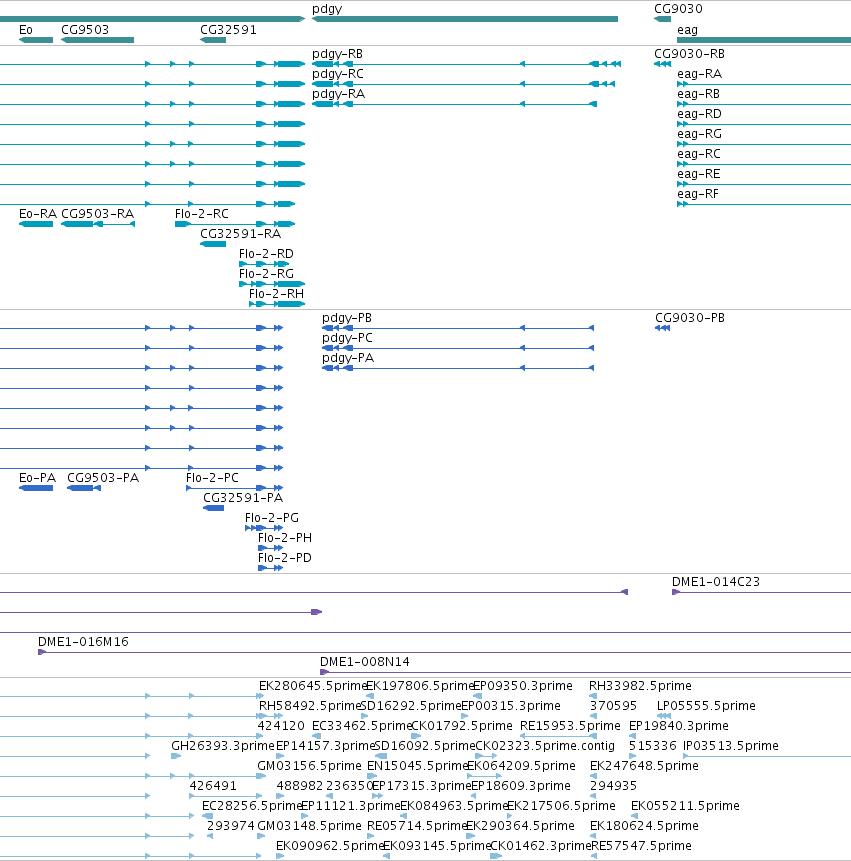Select the eag-RD transcript label
Image resolution: width=851 pixels, height=861 pixels.
(699, 114)
